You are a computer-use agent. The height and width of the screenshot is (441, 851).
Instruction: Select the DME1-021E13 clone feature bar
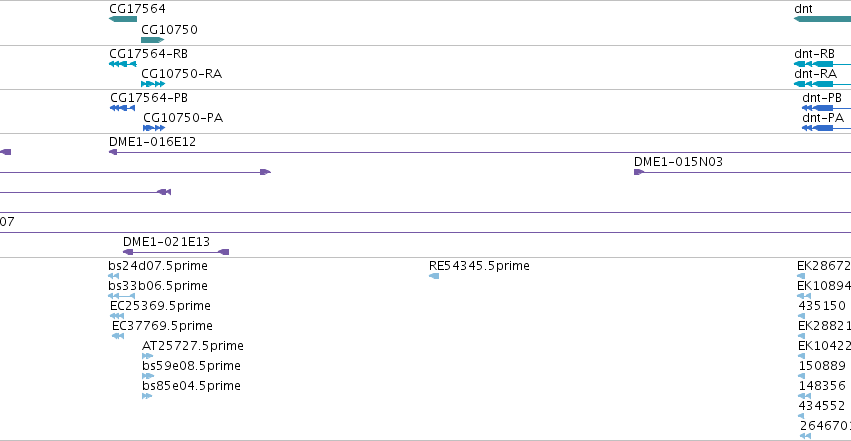coord(176,252)
